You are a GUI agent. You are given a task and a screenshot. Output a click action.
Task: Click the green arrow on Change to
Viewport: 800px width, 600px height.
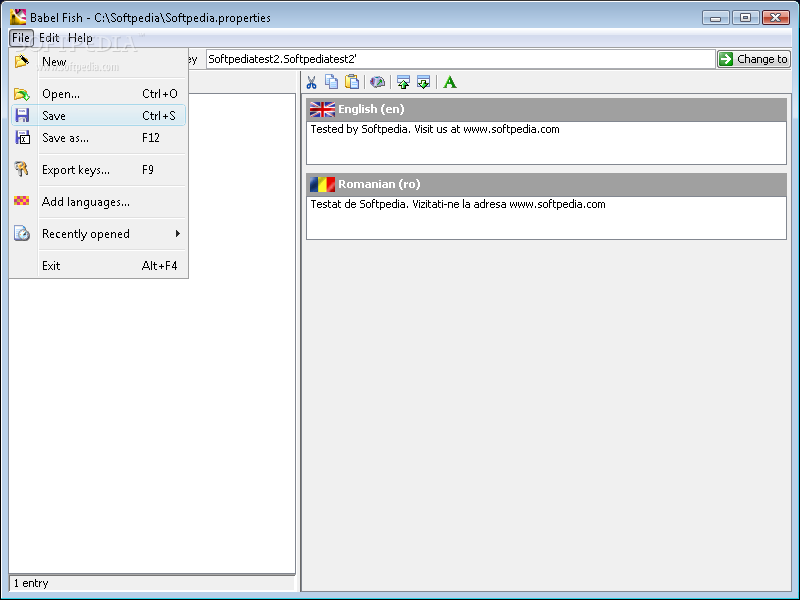tap(726, 59)
